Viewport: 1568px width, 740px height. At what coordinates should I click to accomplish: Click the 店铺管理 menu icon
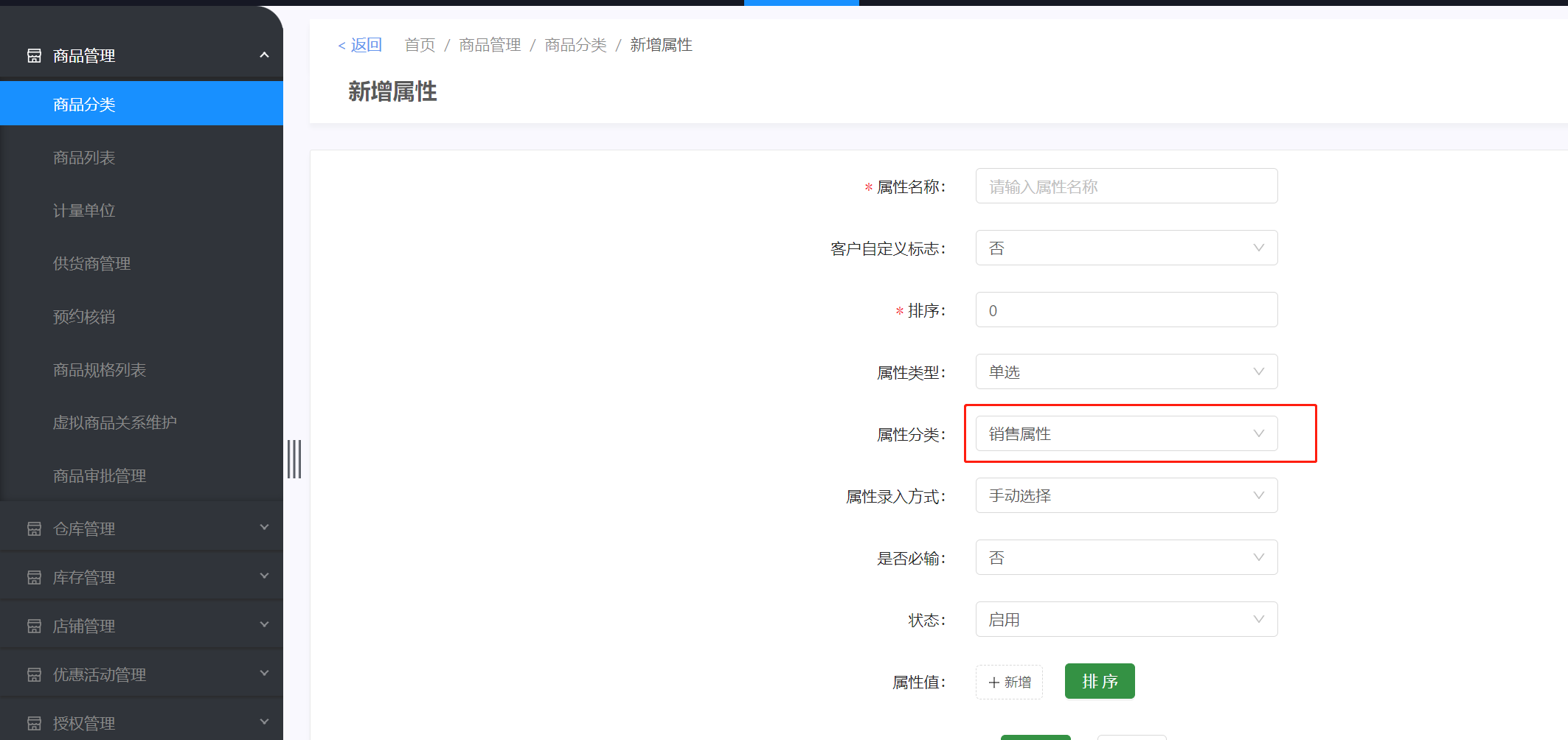coord(34,626)
